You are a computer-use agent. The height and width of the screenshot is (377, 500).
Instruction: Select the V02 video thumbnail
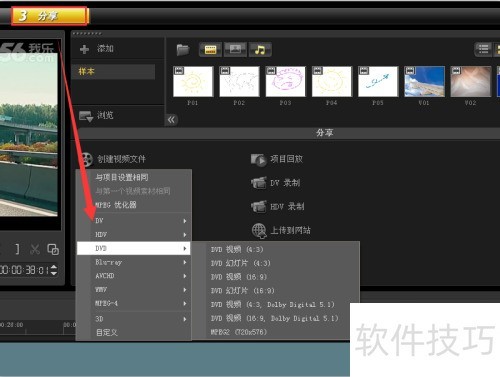tap(471, 82)
